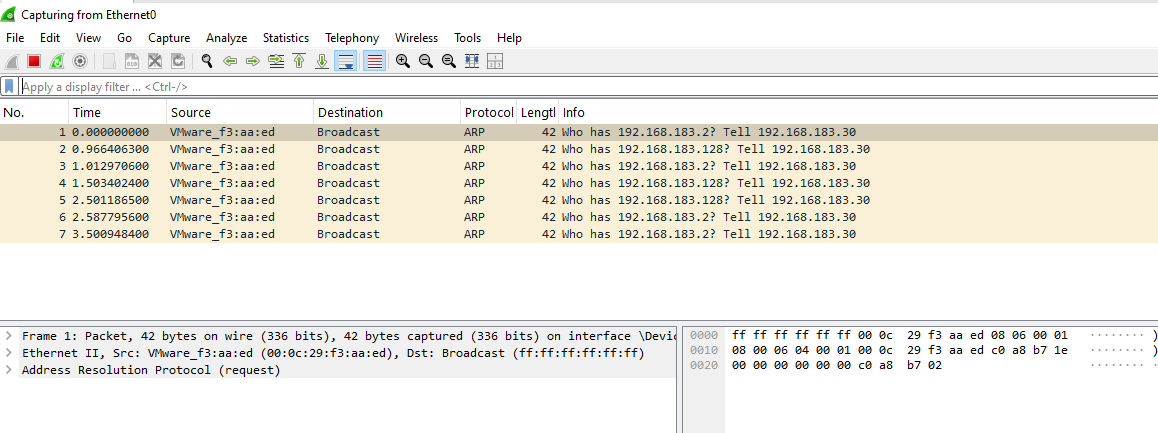Sort by the Info column header

[x=858, y=112]
